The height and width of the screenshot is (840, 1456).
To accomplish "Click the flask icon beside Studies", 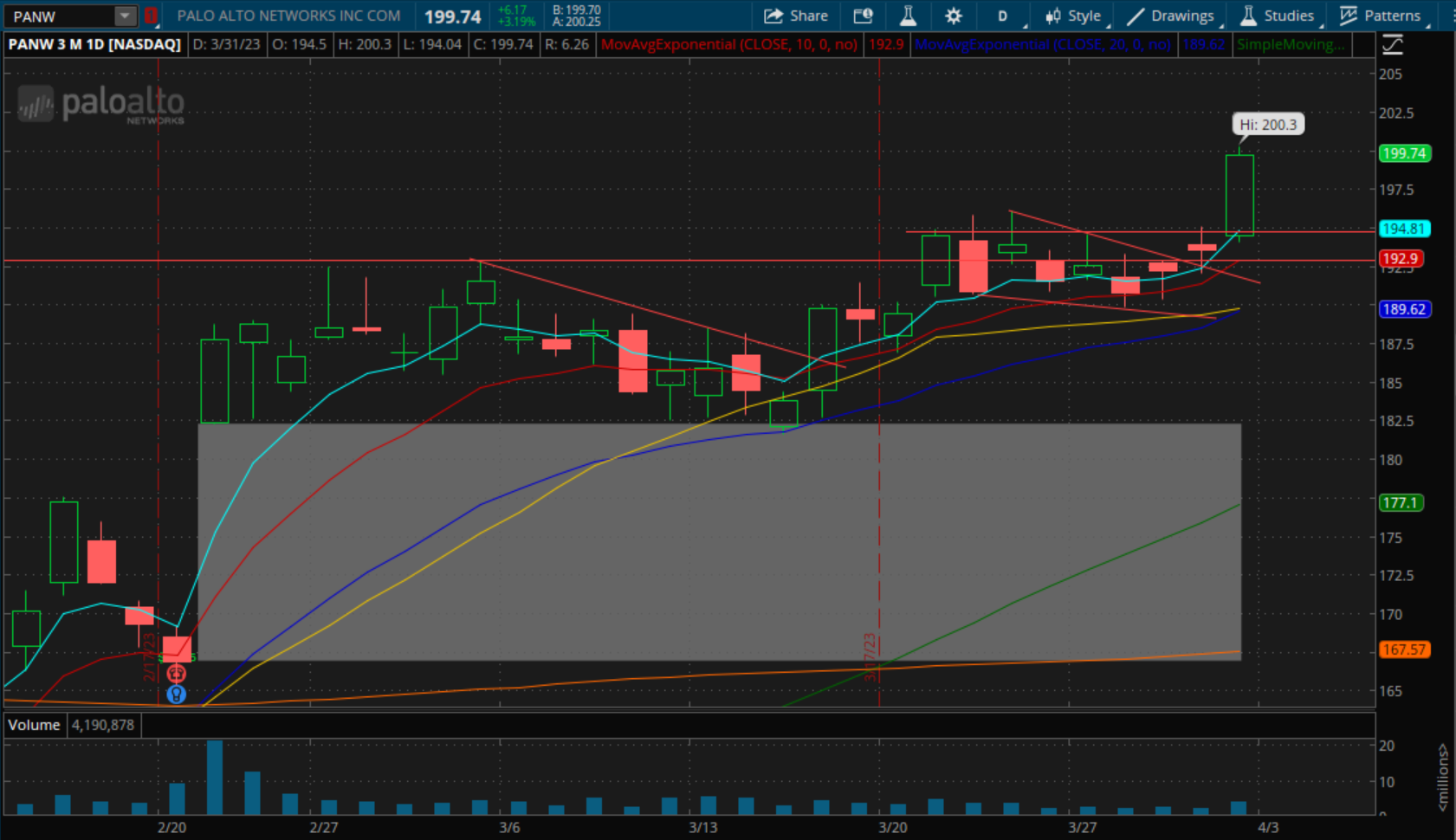I will [x=1248, y=16].
